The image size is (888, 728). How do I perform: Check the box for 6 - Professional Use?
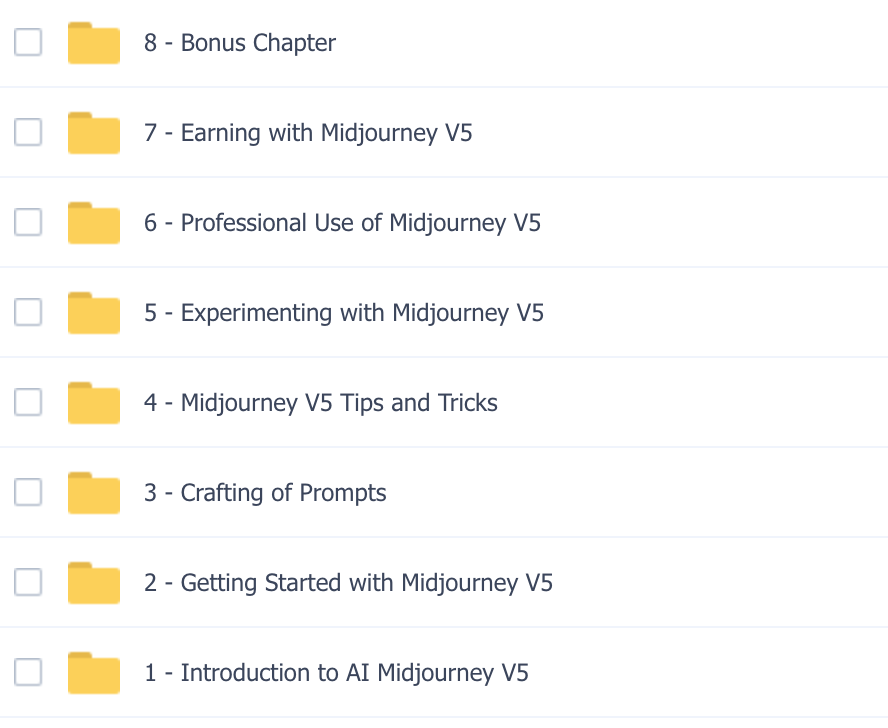pyautogui.click(x=28, y=222)
